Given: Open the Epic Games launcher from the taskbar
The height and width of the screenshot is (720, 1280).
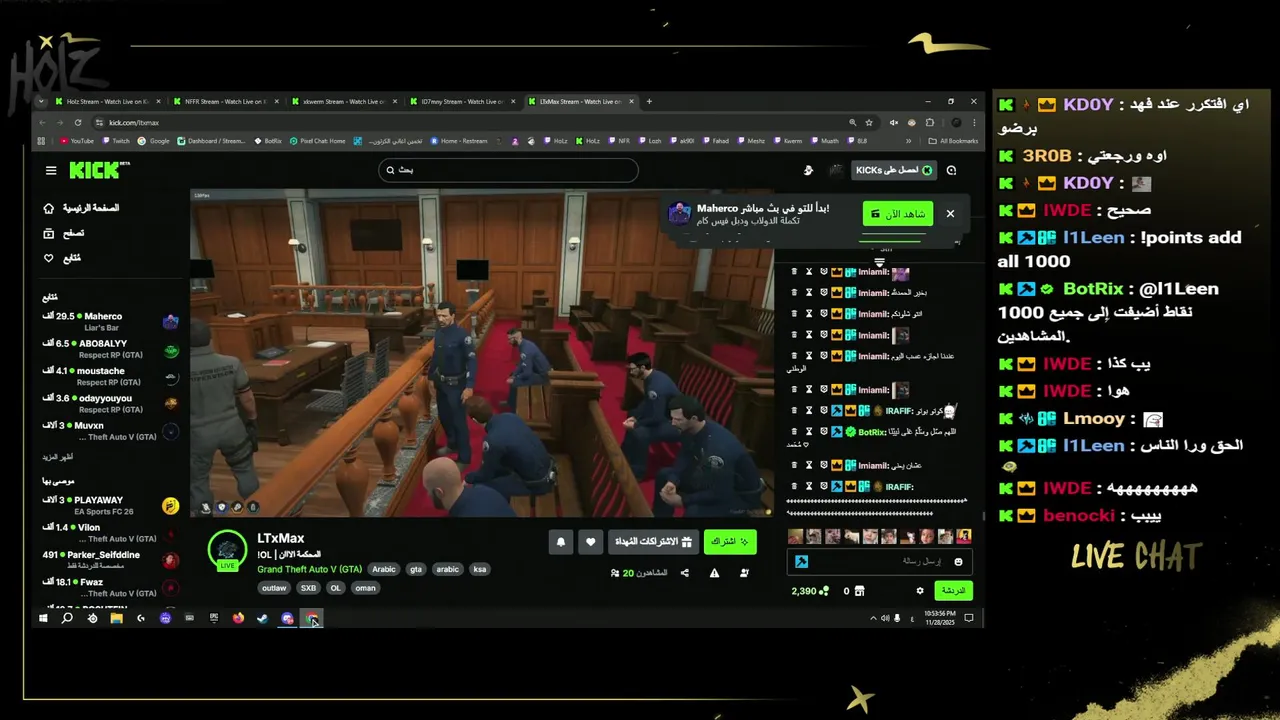Looking at the screenshot, I should pos(213,619).
